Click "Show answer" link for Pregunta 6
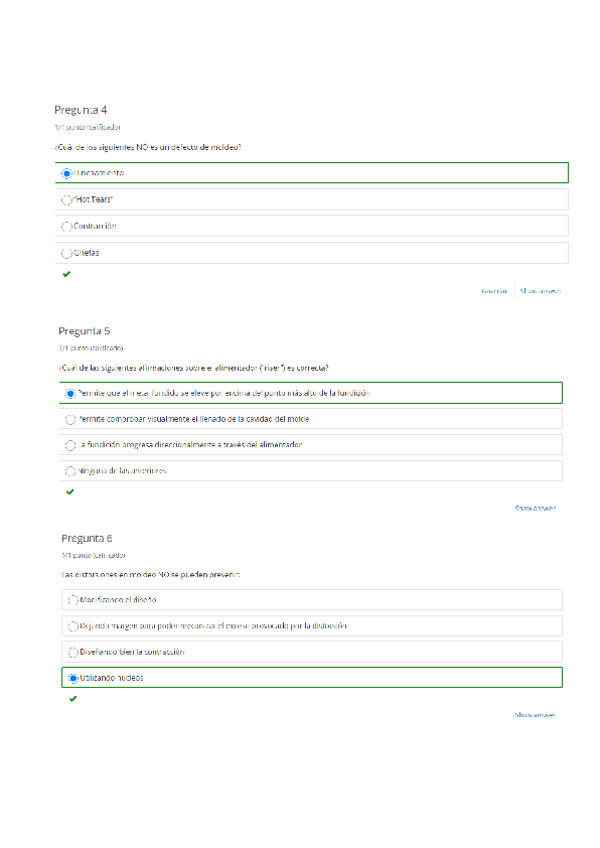 click(x=535, y=715)
